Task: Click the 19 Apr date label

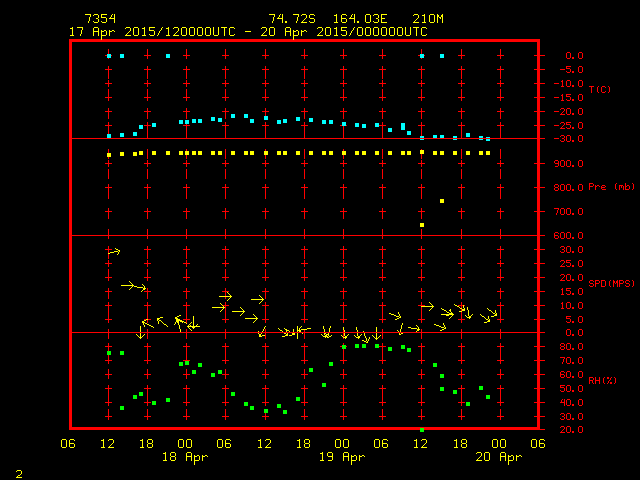Action: coord(342,457)
